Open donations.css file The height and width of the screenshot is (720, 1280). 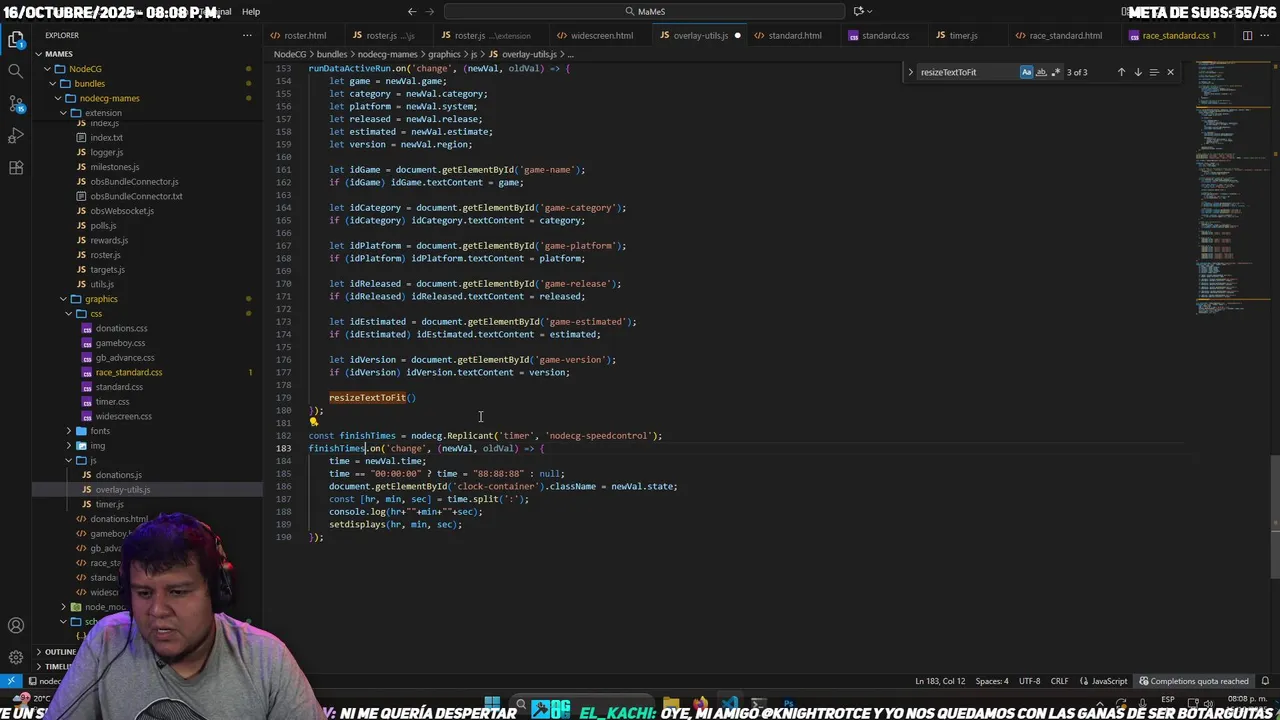click(121, 328)
